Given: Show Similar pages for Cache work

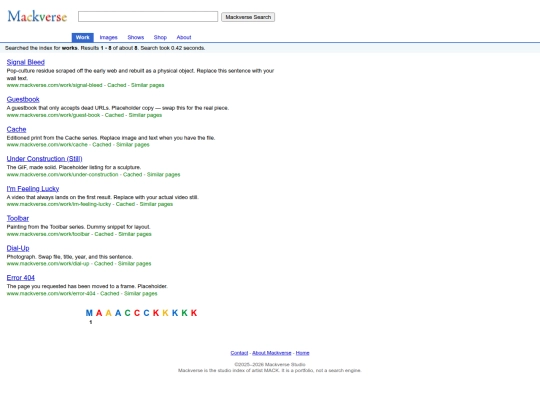Looking at the screenshot, I should pyautogui.click(x=133, y=145).
